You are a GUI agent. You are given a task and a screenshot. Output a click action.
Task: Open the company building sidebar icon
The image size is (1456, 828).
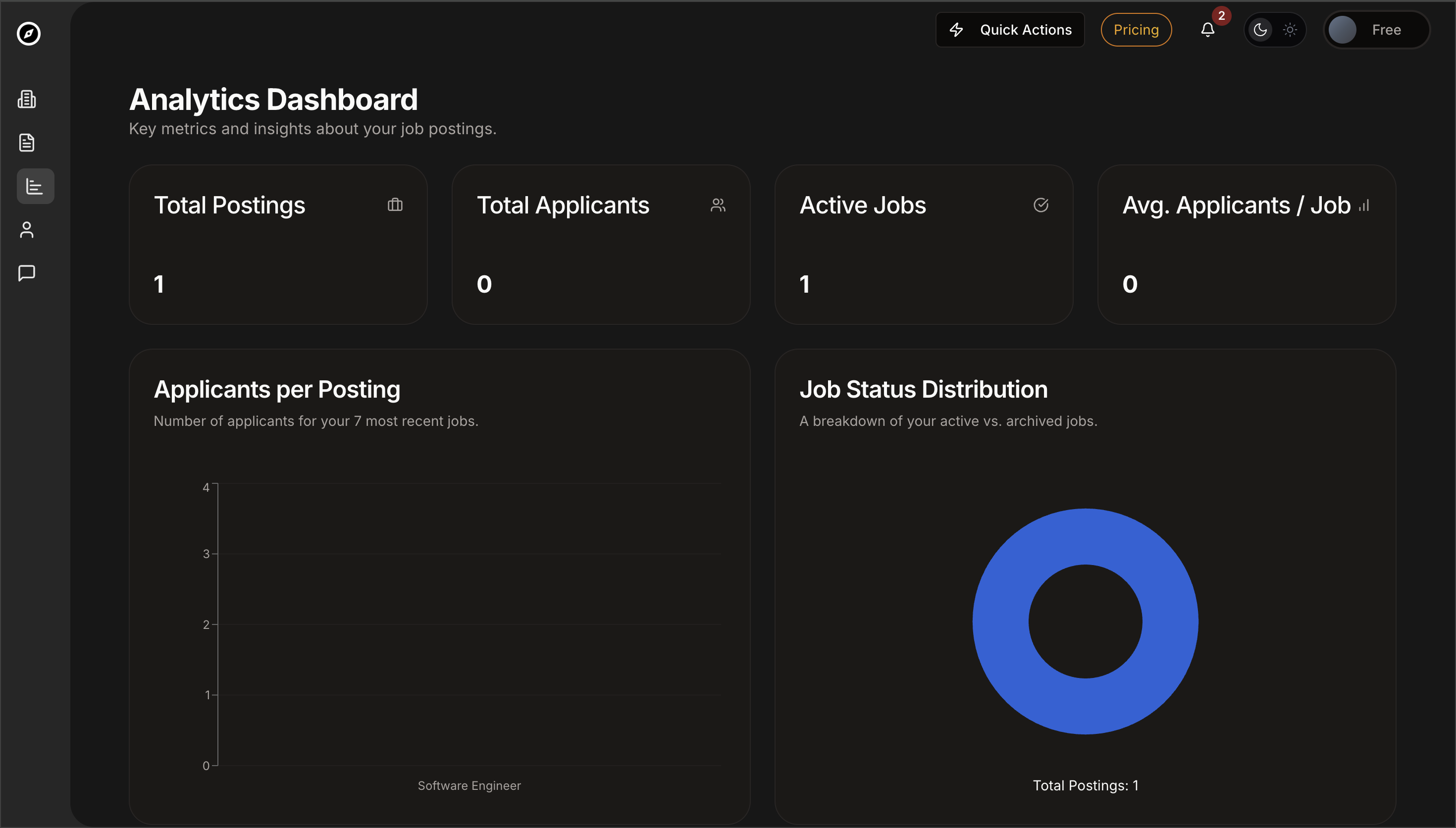27,100
